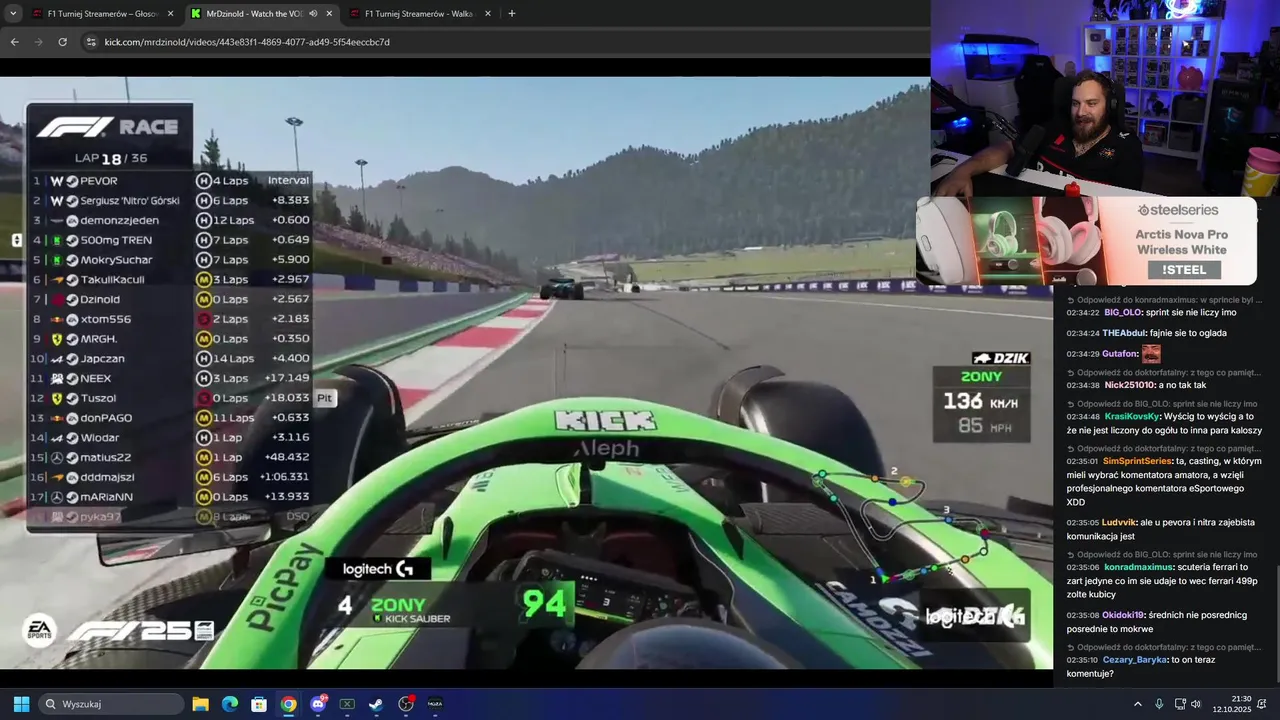
Task: Close the MrDzinold Kick tab
Action: coord(328,14)
